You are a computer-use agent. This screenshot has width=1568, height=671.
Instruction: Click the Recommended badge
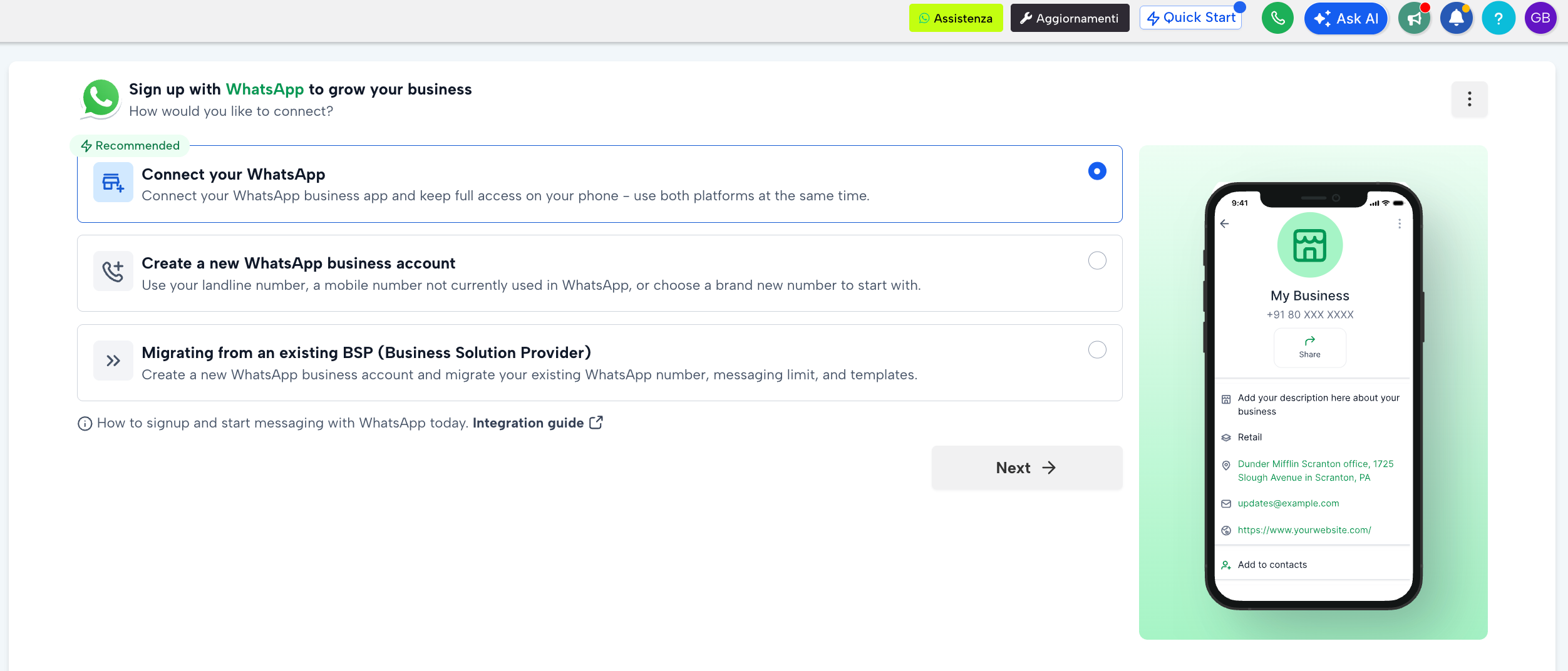(130, 145)
